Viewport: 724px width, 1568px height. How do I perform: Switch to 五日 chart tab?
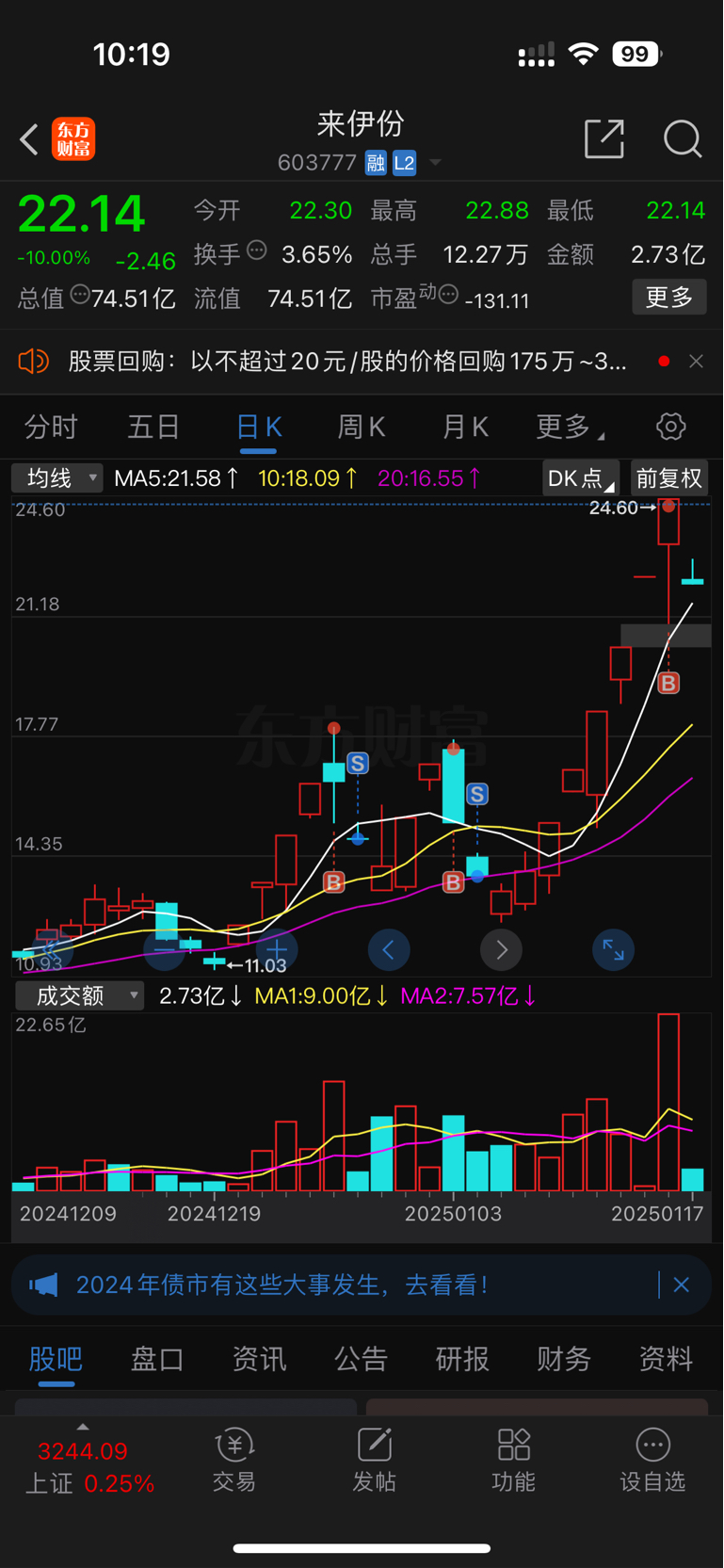click(x=153, y=428)
